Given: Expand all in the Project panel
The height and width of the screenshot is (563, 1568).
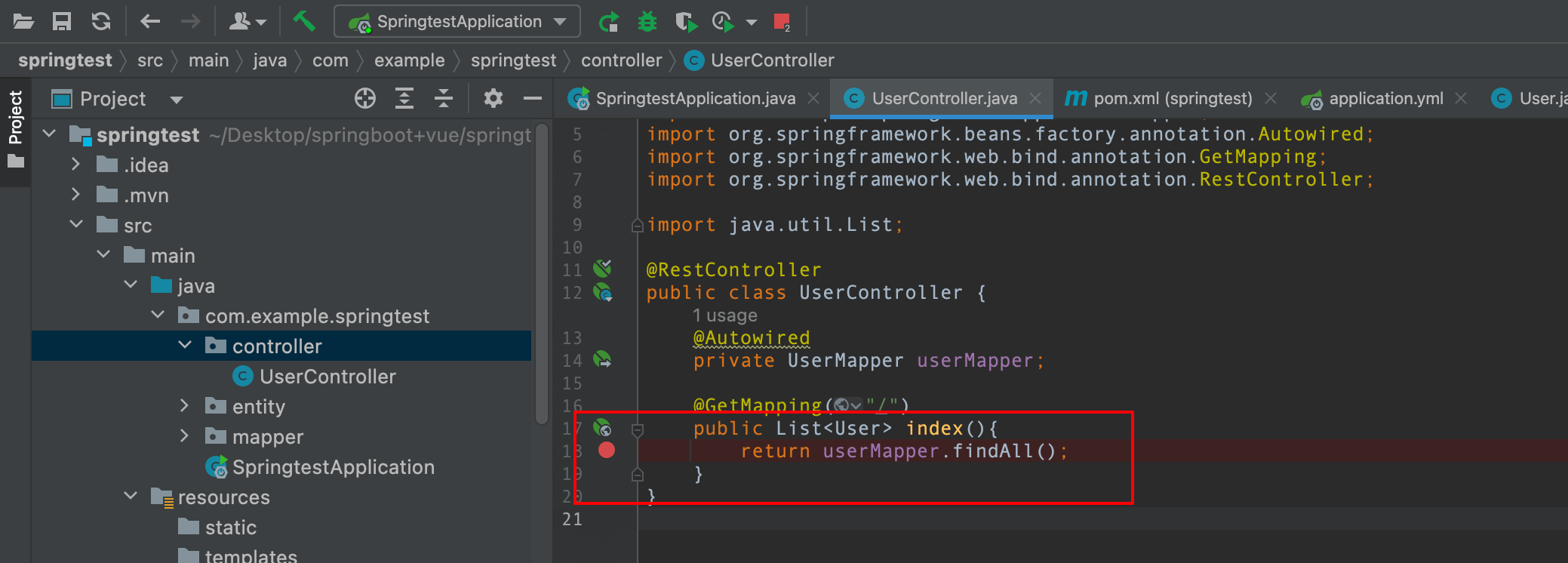Looking at the screenshot, I should tap(404, 98).
